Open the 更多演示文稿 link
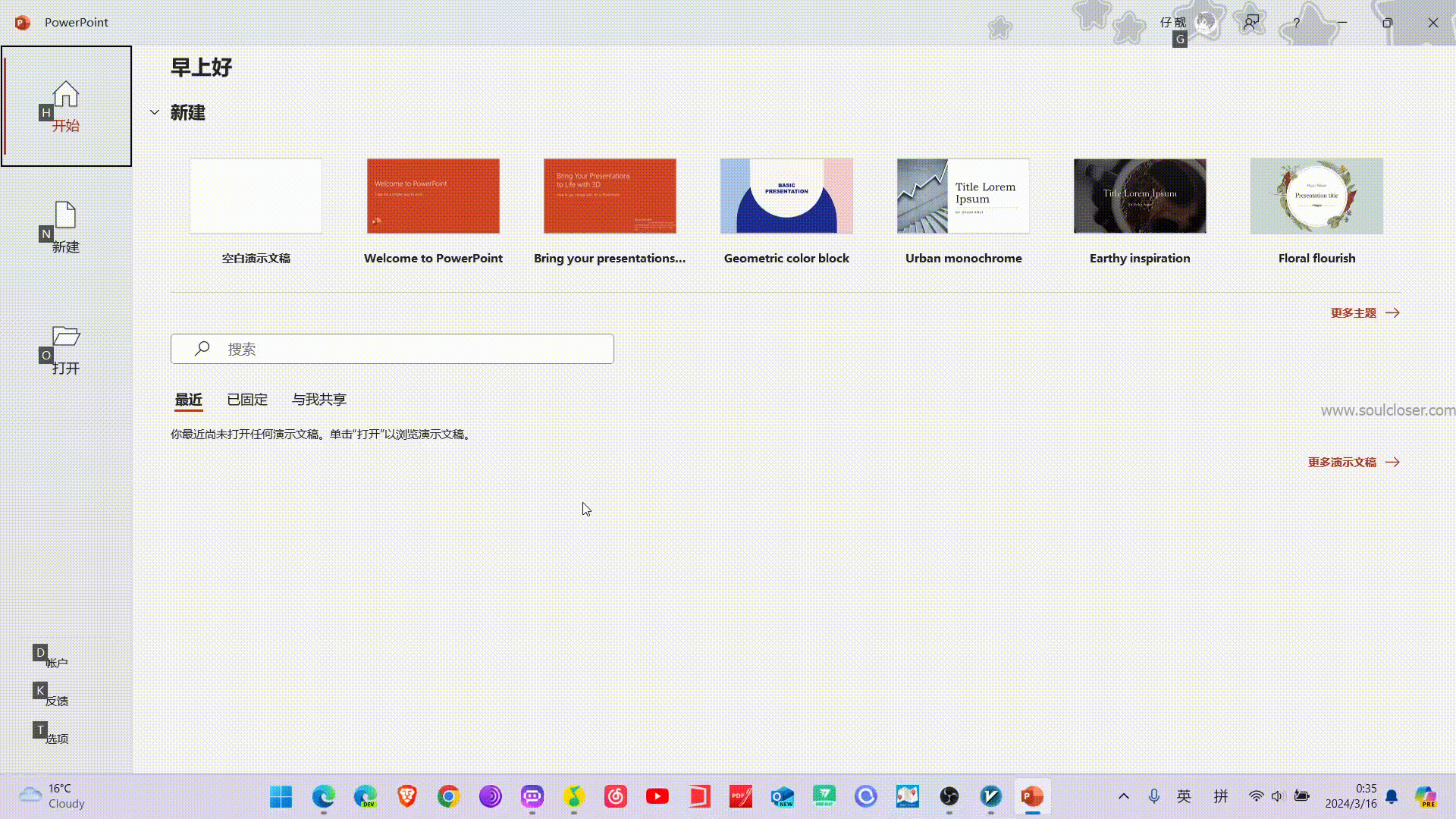 [1354, 462]
